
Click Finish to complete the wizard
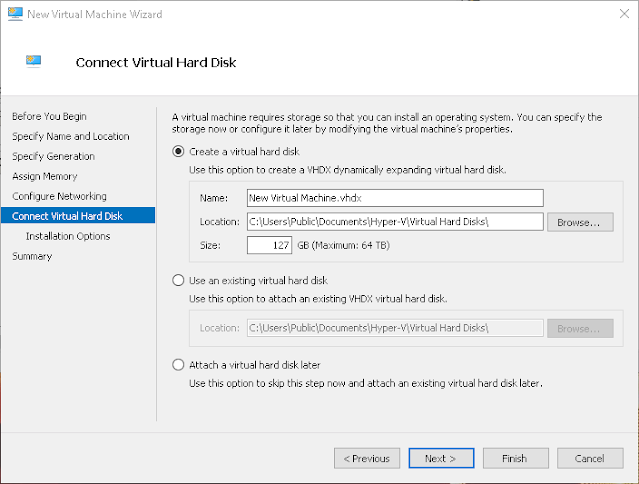514,458
